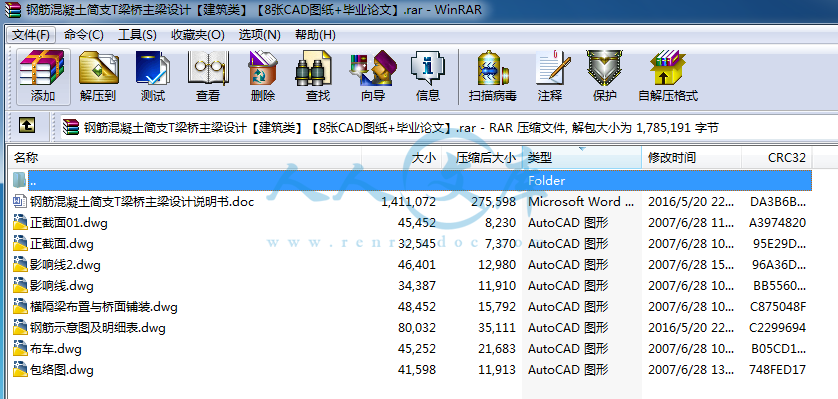Screen dimensions: 838x399
Task: Sort by the 修改时间 column header
Action: (692, 158)
